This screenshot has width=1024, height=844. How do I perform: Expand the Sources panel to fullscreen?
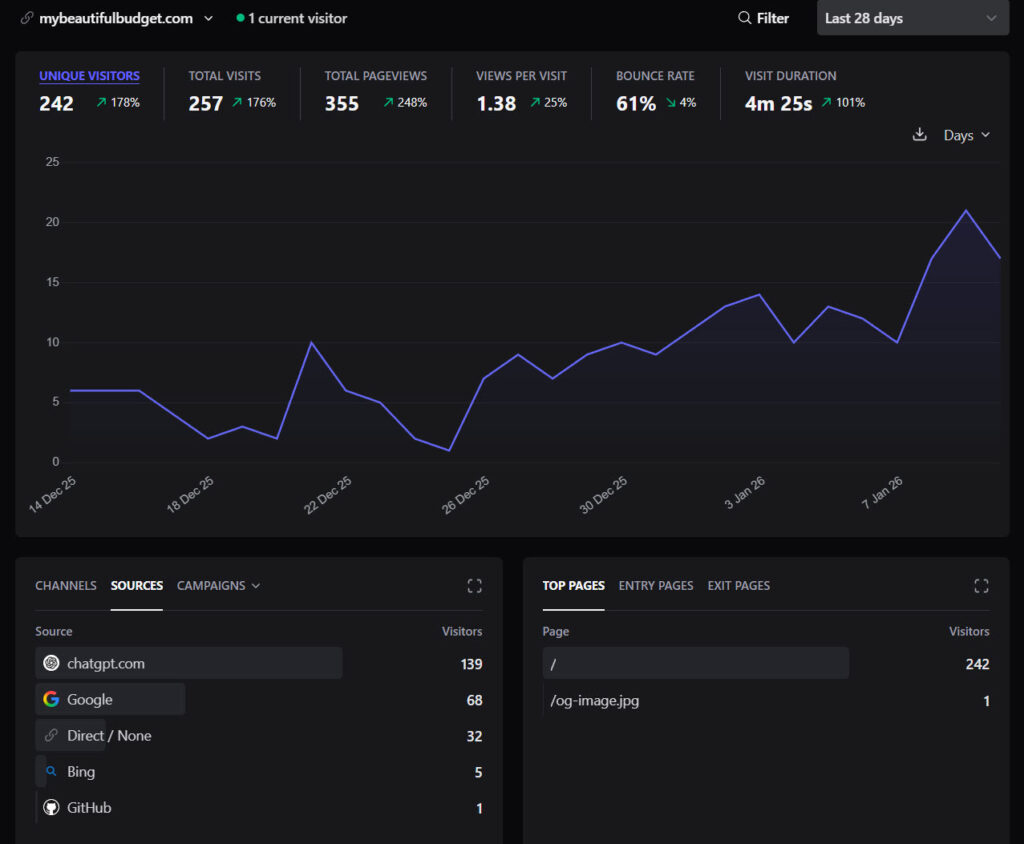(474, 586)
